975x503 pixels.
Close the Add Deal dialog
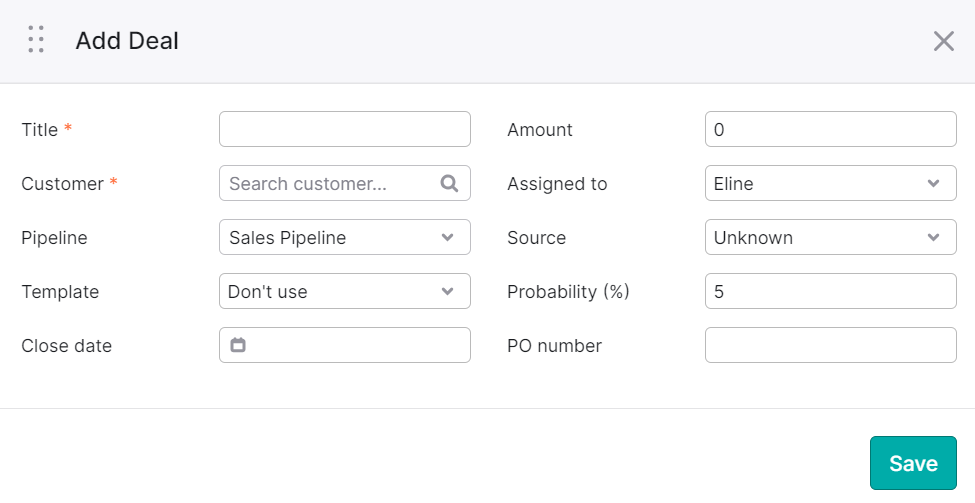point(943,41)
